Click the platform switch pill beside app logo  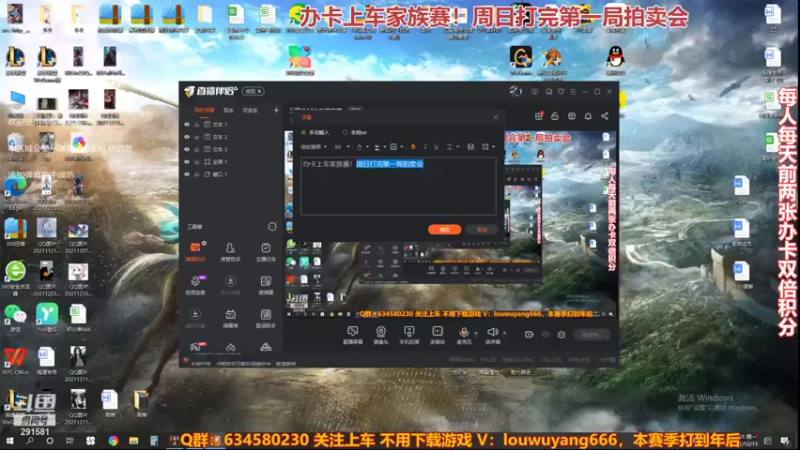pyautogui.click(x=253, y=91)
